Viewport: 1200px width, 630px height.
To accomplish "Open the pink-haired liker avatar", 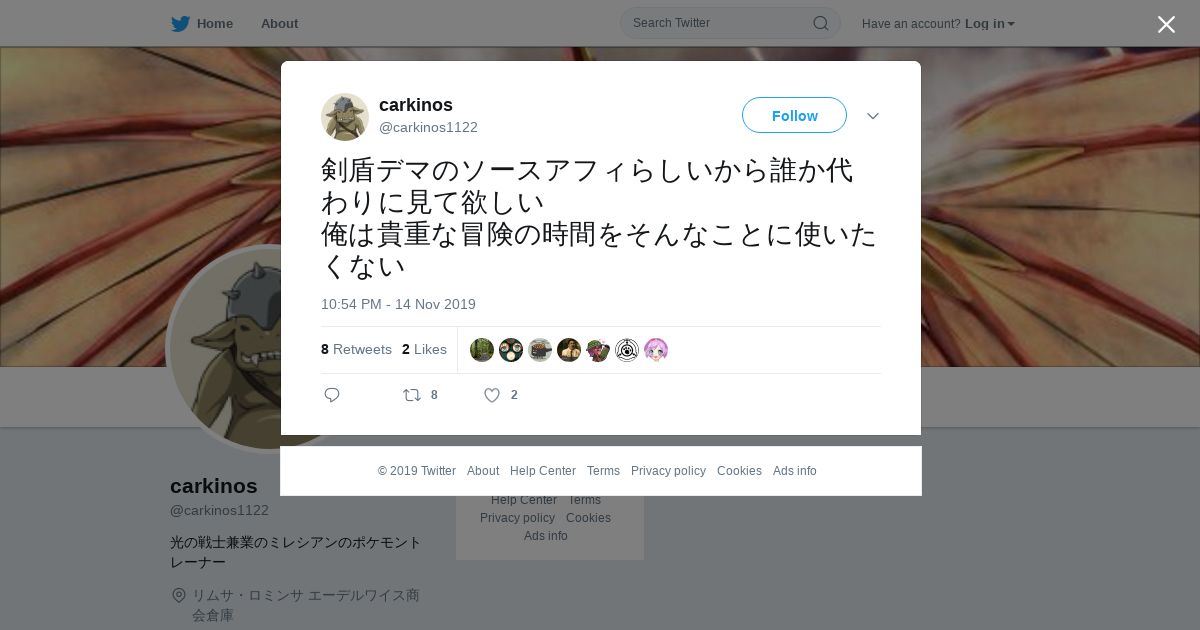I will click(x=656, y=350).
